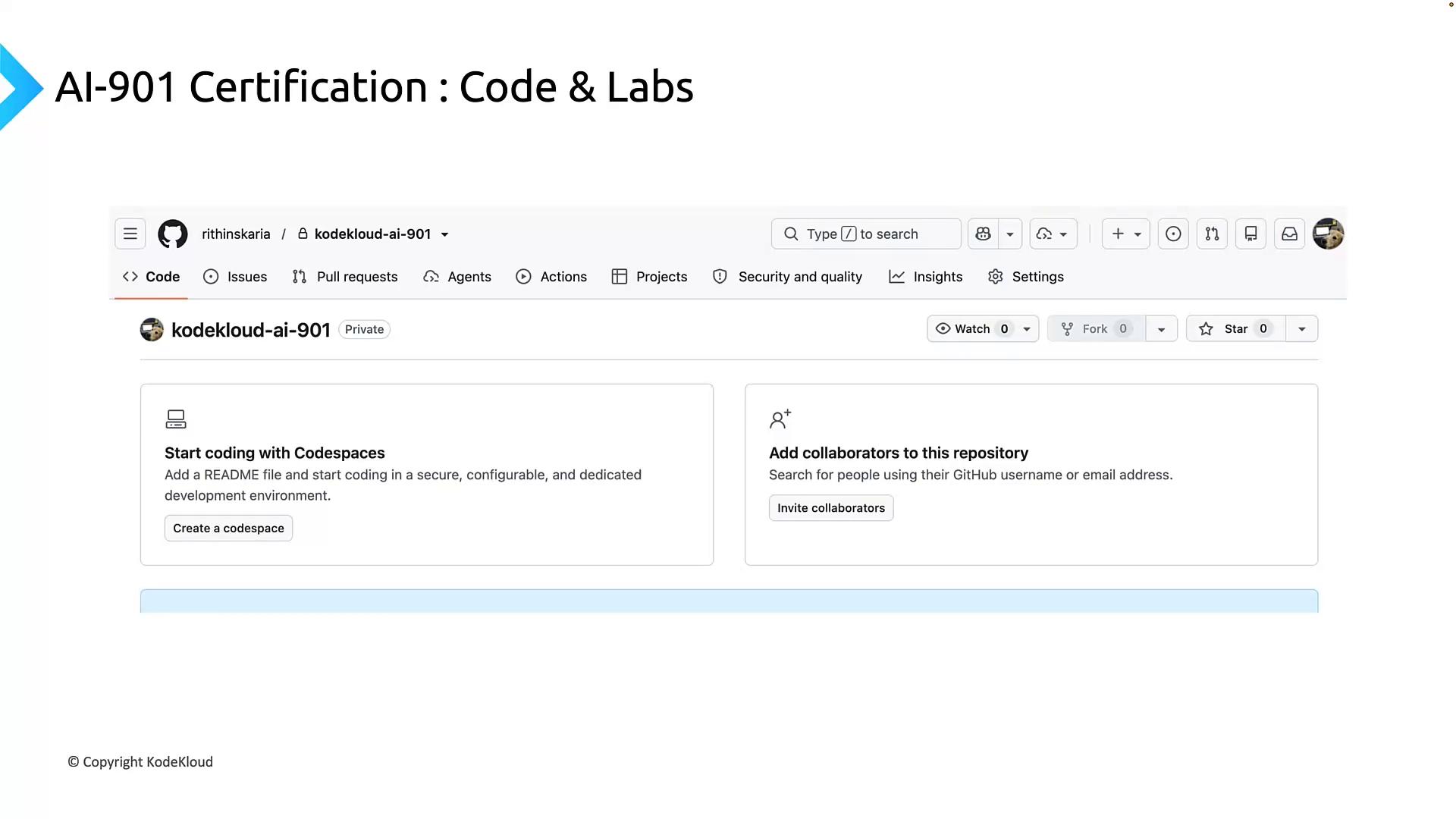
Task: Open the pull requests icon in header
Action: tap(1212, 234)
